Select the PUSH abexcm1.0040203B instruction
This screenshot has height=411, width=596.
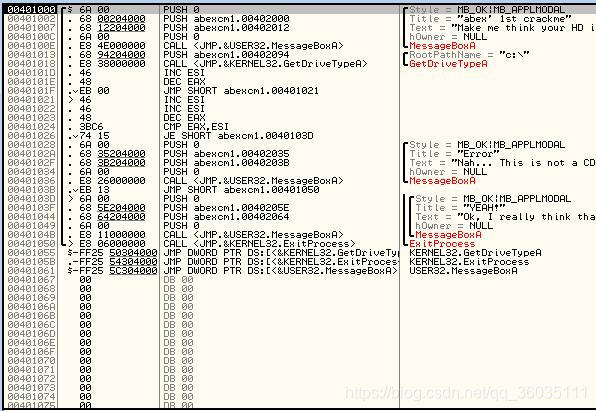coord(226,163)
